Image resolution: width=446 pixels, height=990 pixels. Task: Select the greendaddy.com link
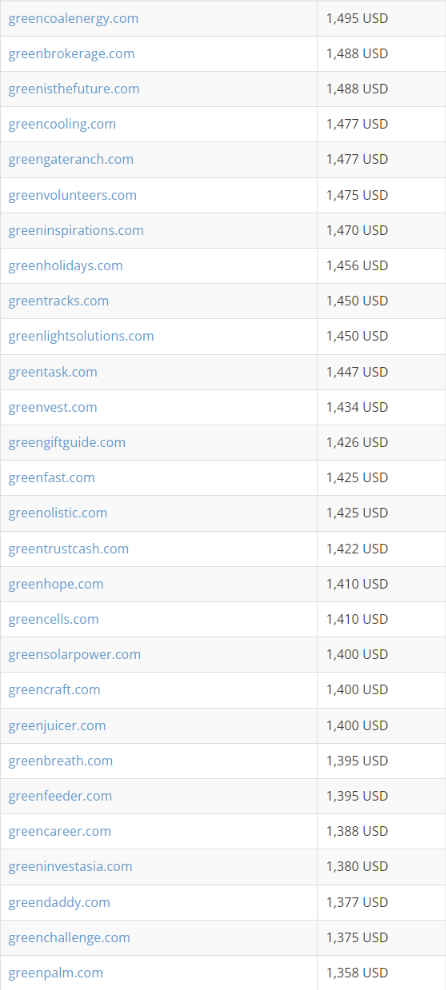[x=59, y=902]
